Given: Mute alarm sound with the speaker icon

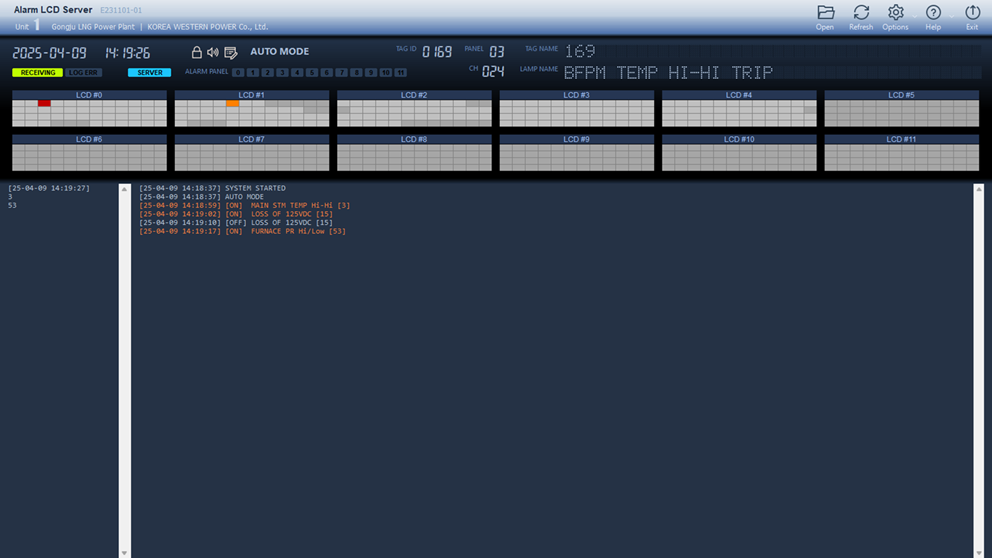Looking at the screenshot, I should (213, 52).
